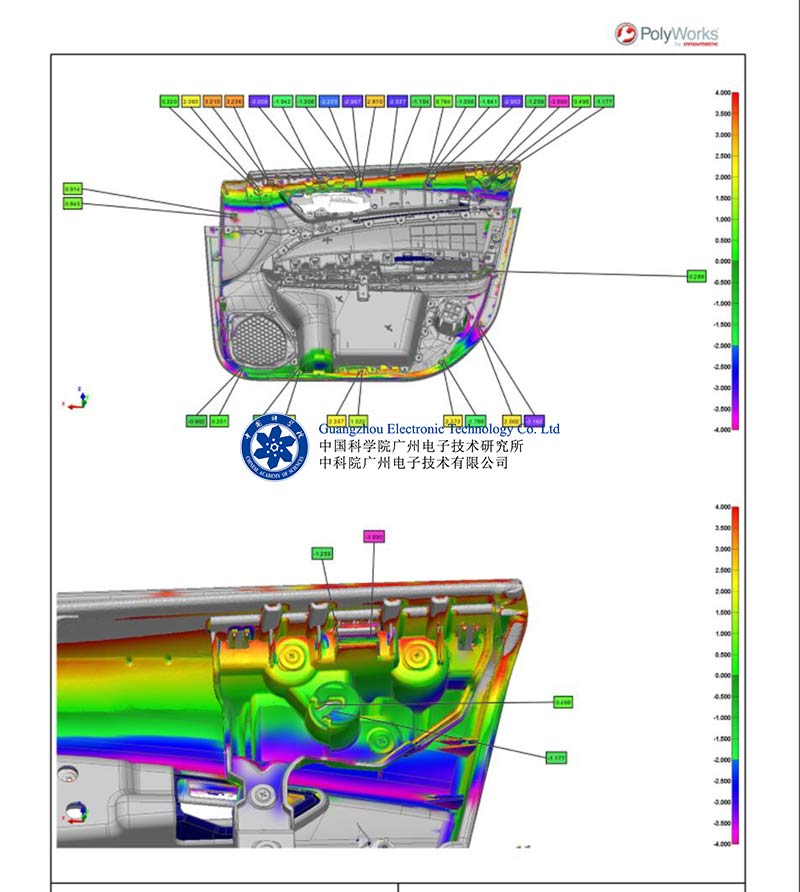
Task: Click the PolyWorks logo at top right
Action: click(666, 34)
